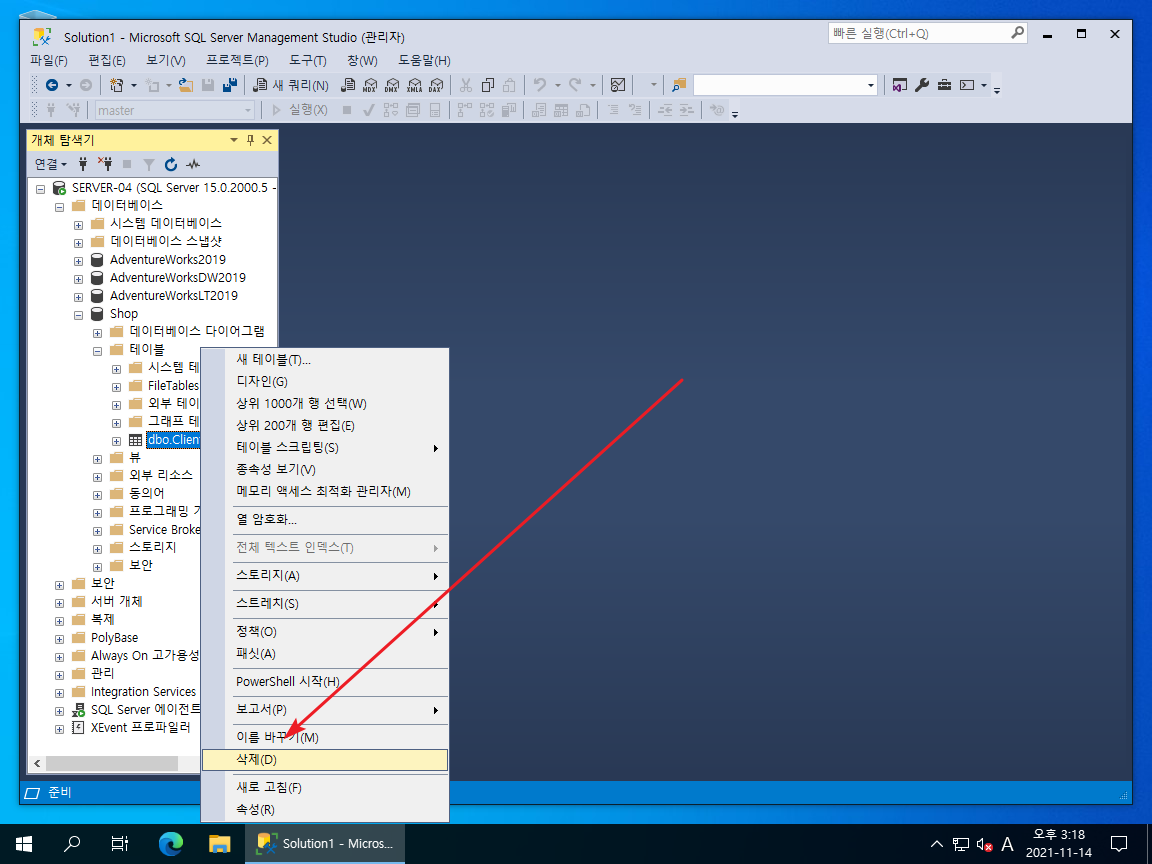Click the 빠른 실행 quick launch box
1152x864 pixels.
click(927, 33)
